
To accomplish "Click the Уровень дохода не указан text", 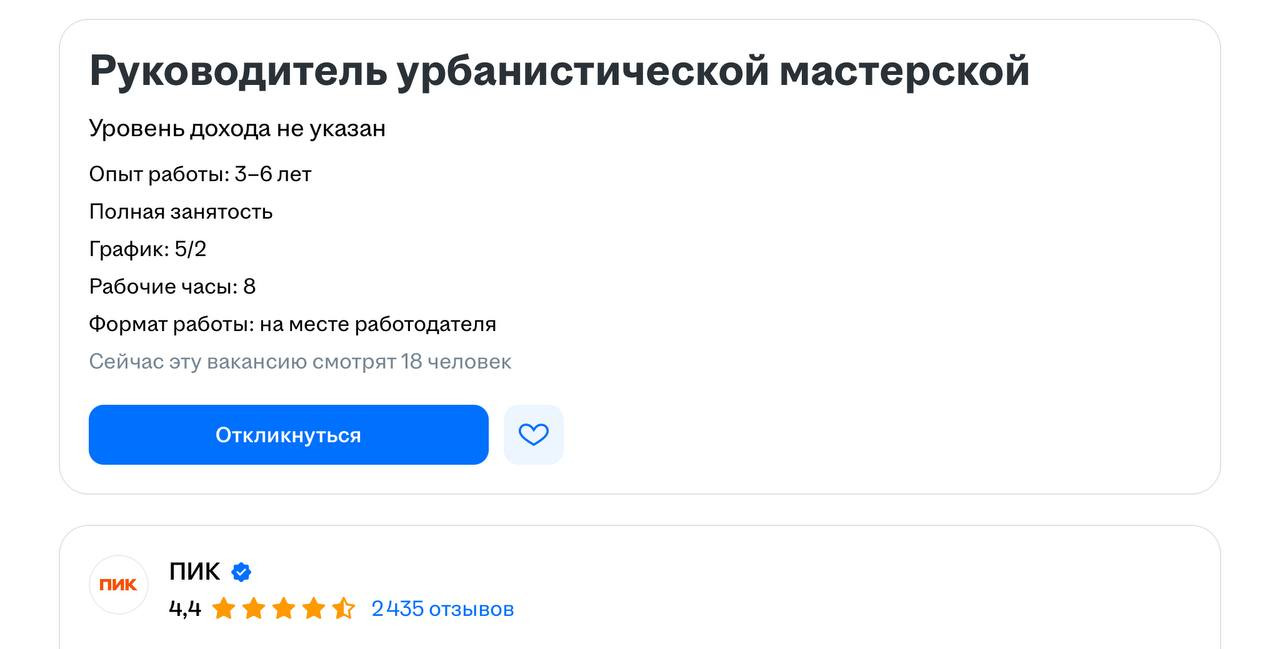I will pyautogui.click(x=237, y=128).
